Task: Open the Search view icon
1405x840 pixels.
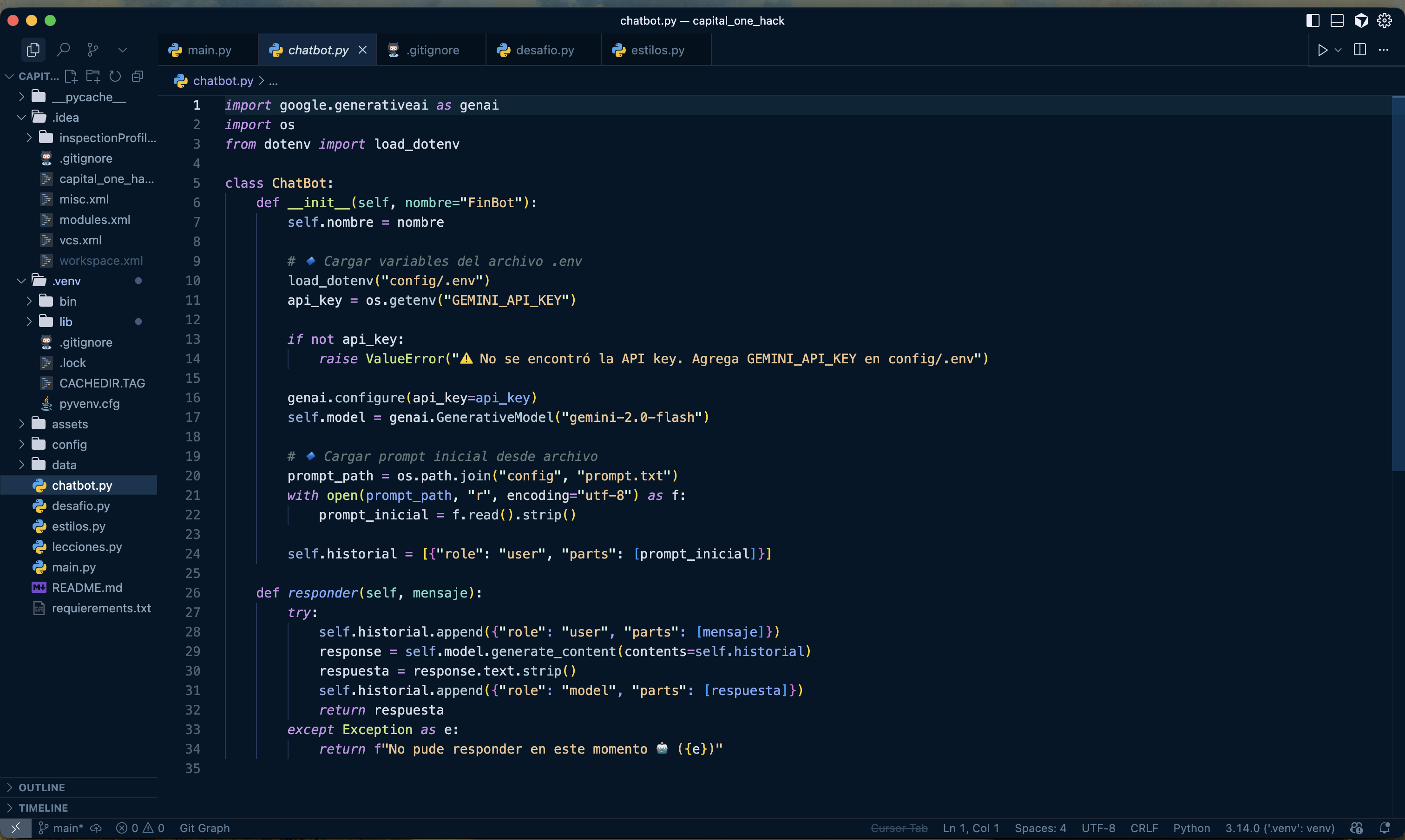Action: 63,50
